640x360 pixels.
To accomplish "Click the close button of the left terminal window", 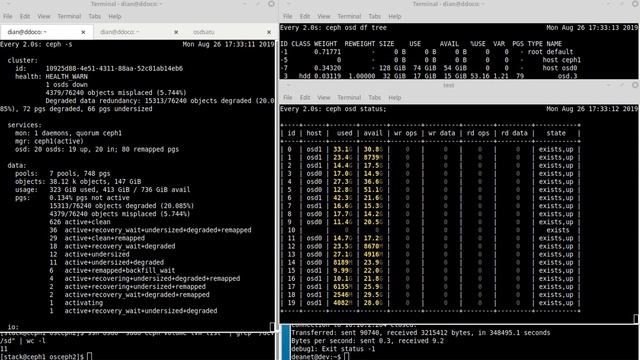I will (271, 4).
